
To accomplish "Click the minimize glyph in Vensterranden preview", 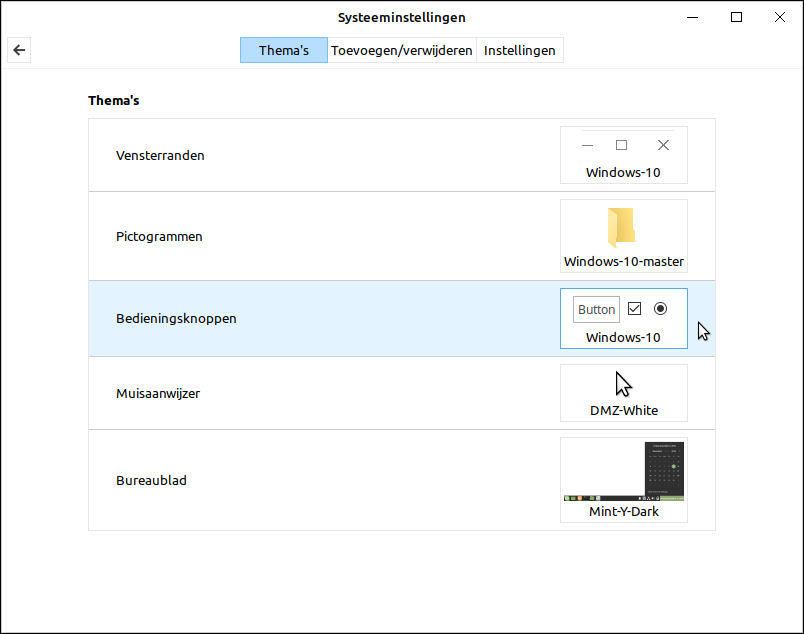I will [x=588, y=145].
